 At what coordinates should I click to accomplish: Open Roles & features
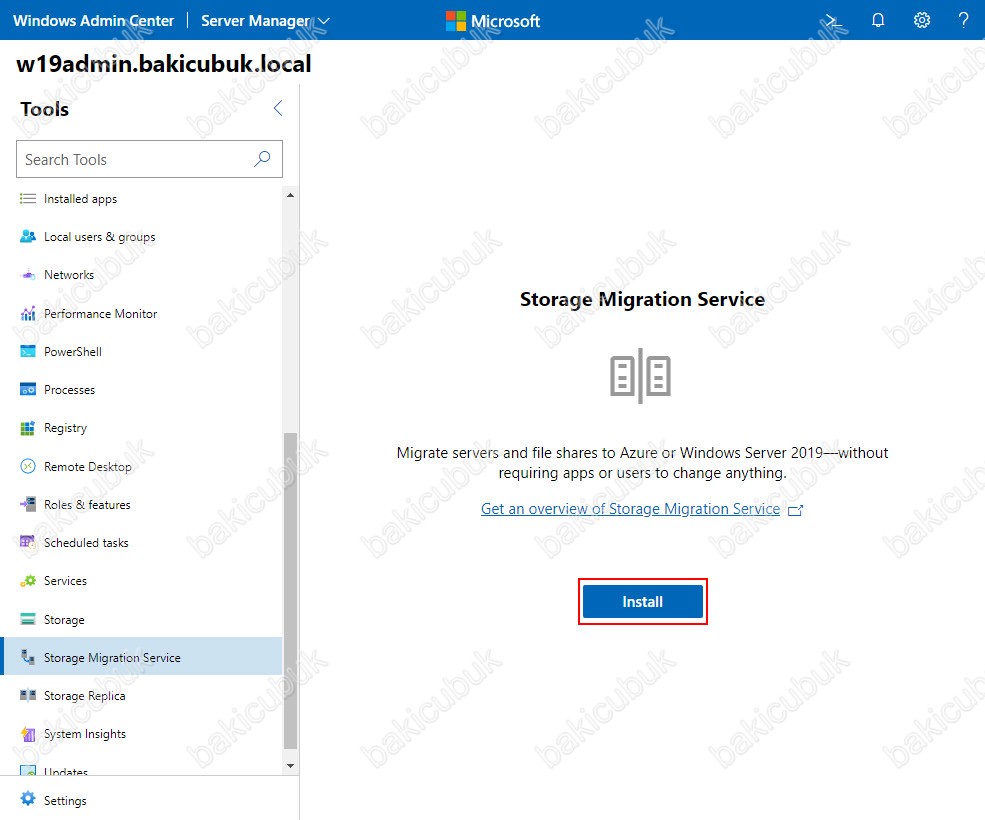87,504
